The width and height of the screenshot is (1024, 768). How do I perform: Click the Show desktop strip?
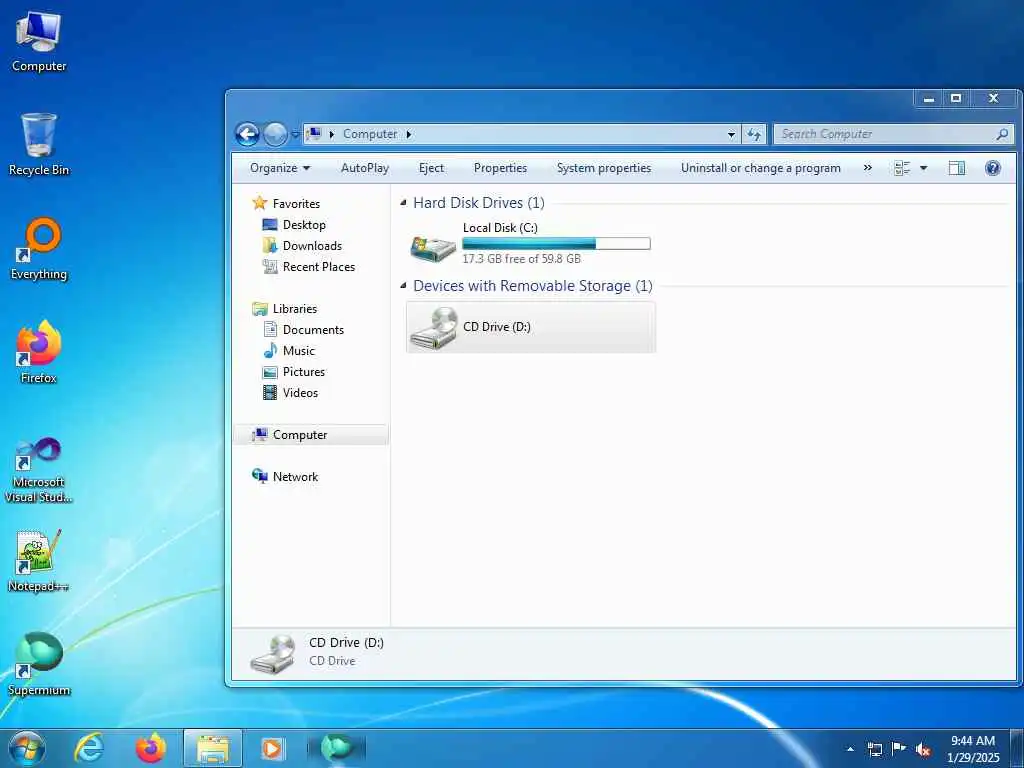pyautogui.click(x=1017, y=748)
